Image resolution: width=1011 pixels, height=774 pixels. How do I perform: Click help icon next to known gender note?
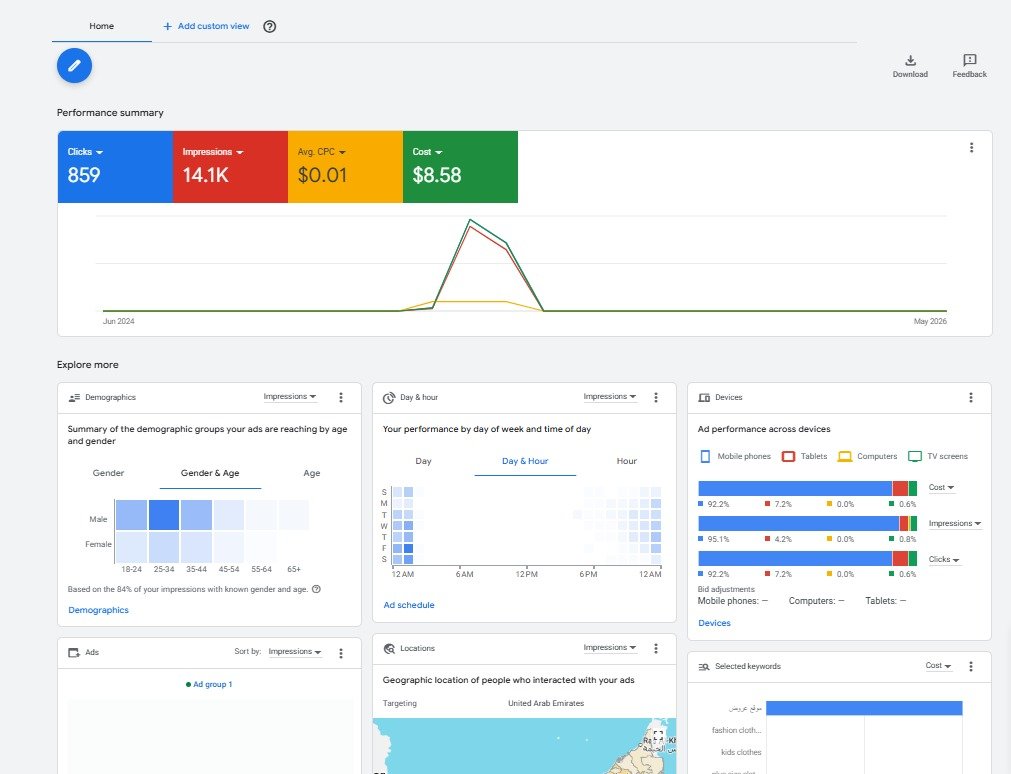[316, 589]
